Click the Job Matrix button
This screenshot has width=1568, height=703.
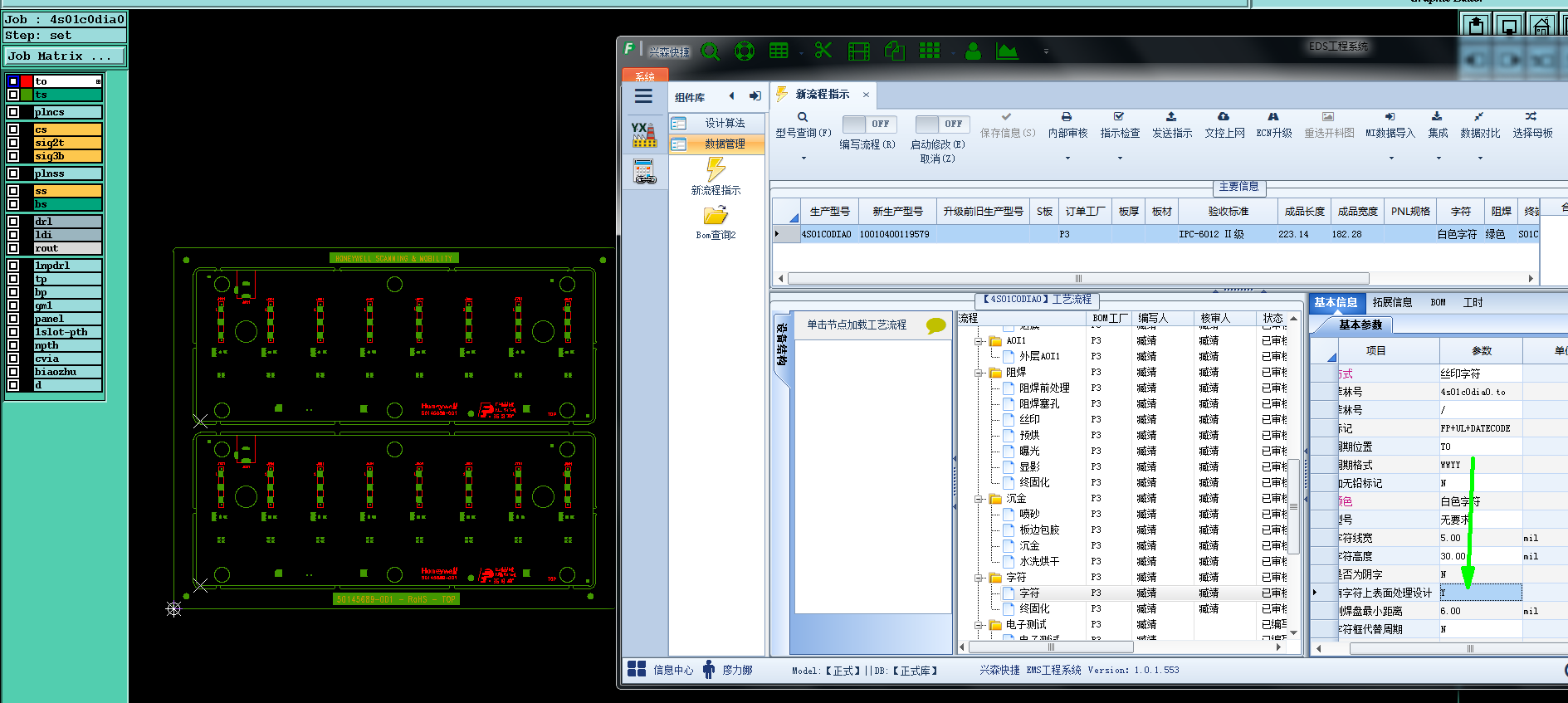tap(65, 56)
